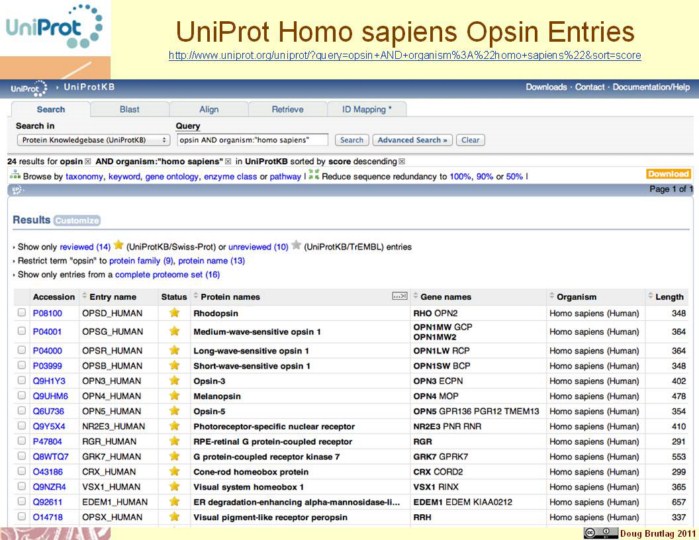Click the column resize icon in the Protein names header
Image resolution: width=699 pixels, height=540 pixels.
399,296
